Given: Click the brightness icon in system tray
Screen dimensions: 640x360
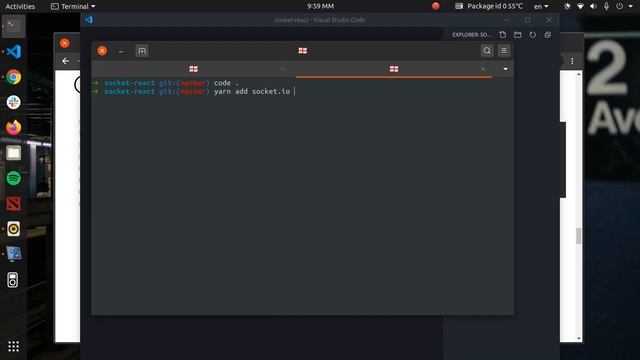Looking at the screenshot, I should pyautogui.click(x=567, y=6).
